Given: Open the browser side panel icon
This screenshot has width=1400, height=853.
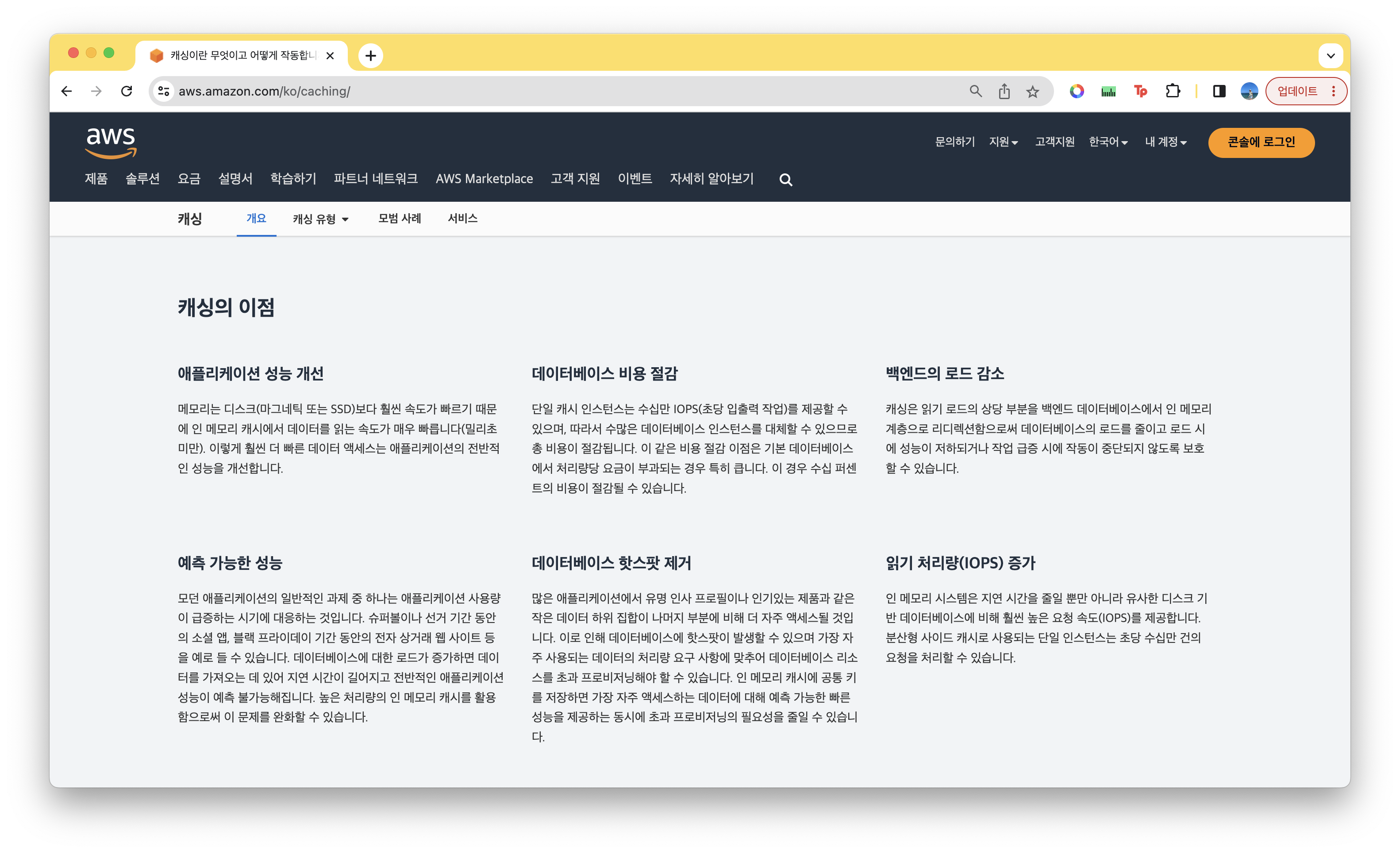Looking at the screenshot, I should click(1219, 91).
